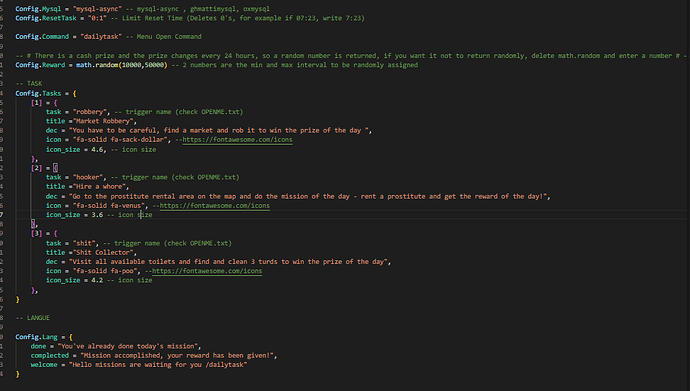The image size is (690, 391).
Task: Click the icon_size value 4.2
Action: pyautogui.click(x=97, y=280)
